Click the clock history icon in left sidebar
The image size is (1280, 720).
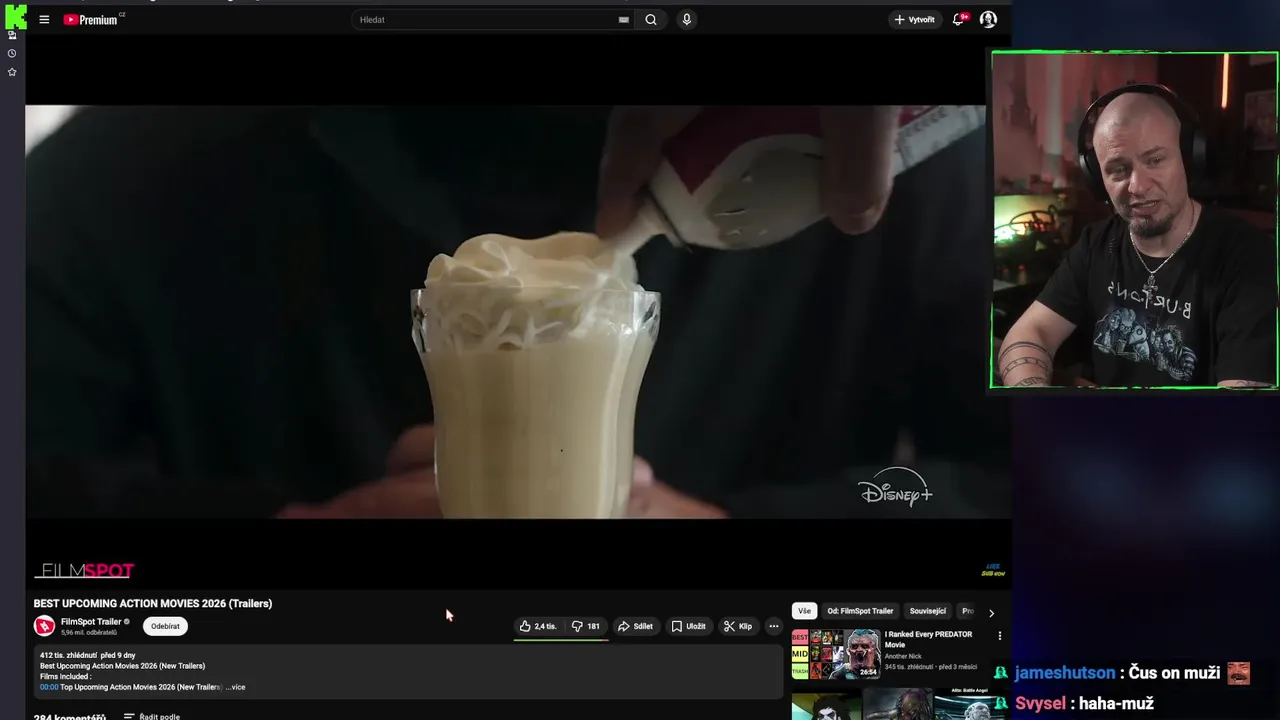12,53
